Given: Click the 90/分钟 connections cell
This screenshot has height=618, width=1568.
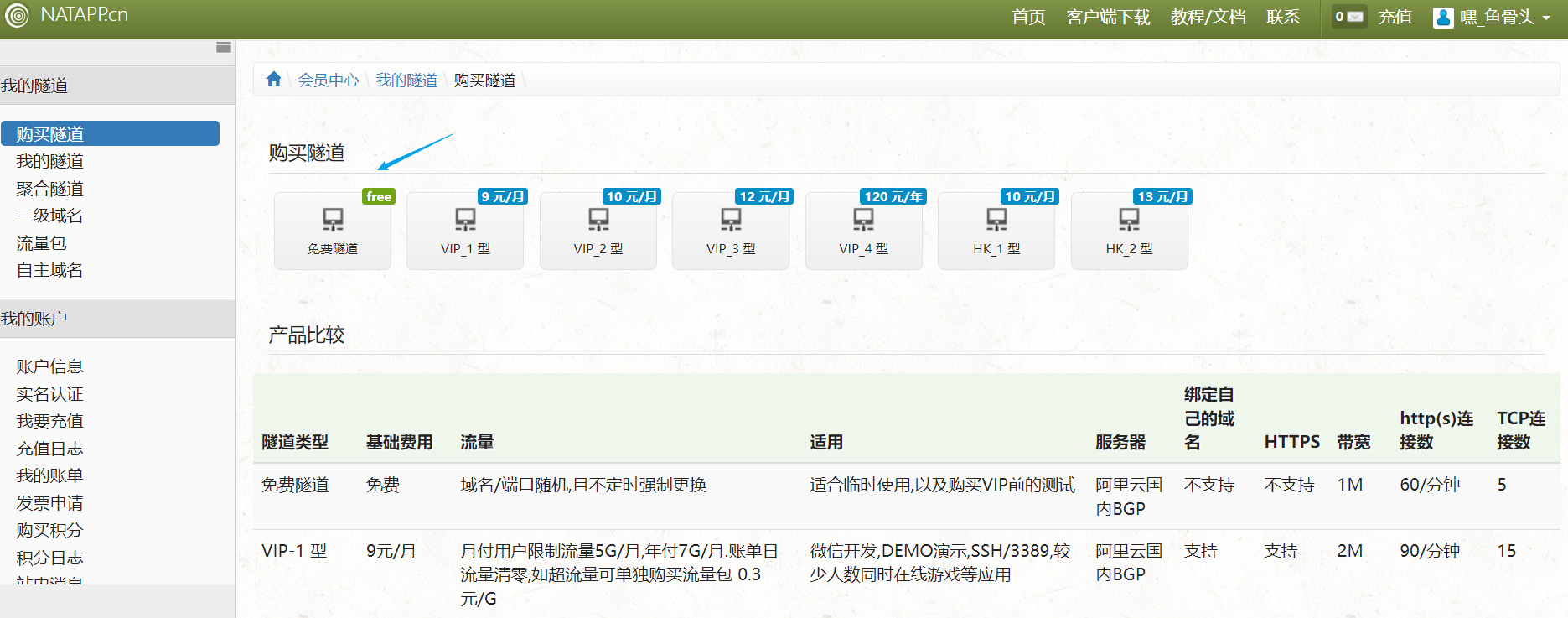Looking at the screenshot, I should click(1430, 551).
